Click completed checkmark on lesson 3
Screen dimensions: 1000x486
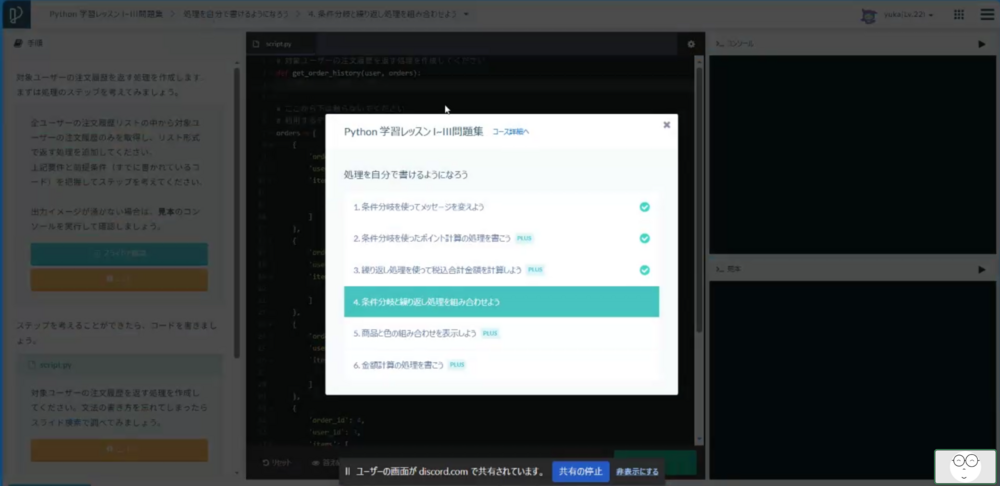(x=645, y=270)
